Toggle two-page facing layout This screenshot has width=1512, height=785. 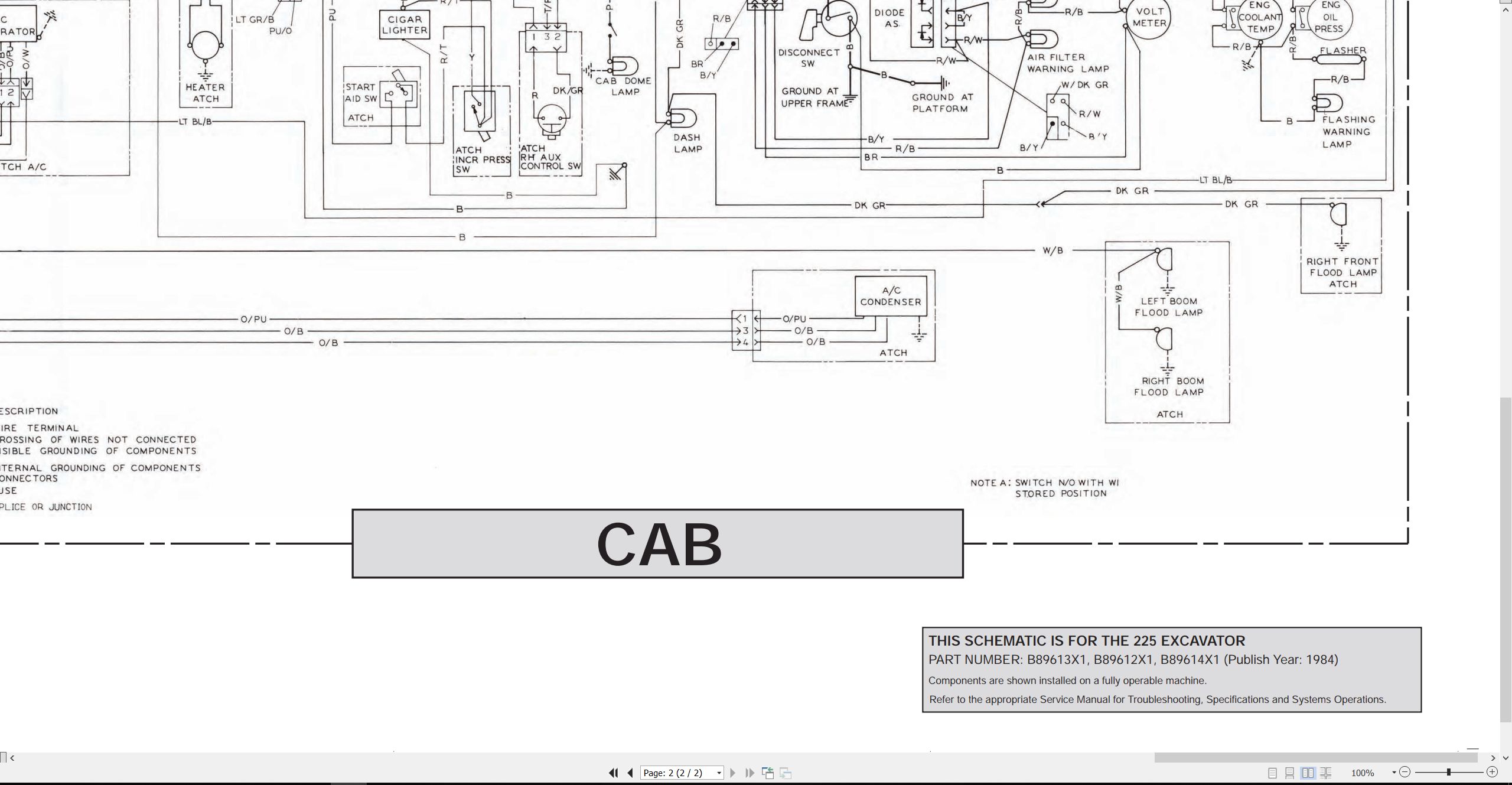(1308, 773)
